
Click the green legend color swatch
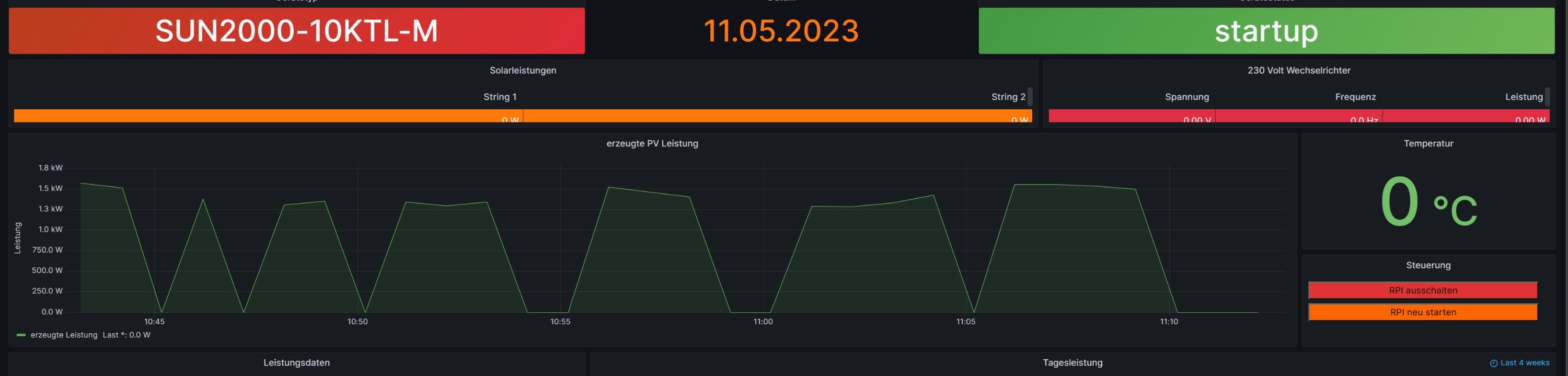point(21,335)
